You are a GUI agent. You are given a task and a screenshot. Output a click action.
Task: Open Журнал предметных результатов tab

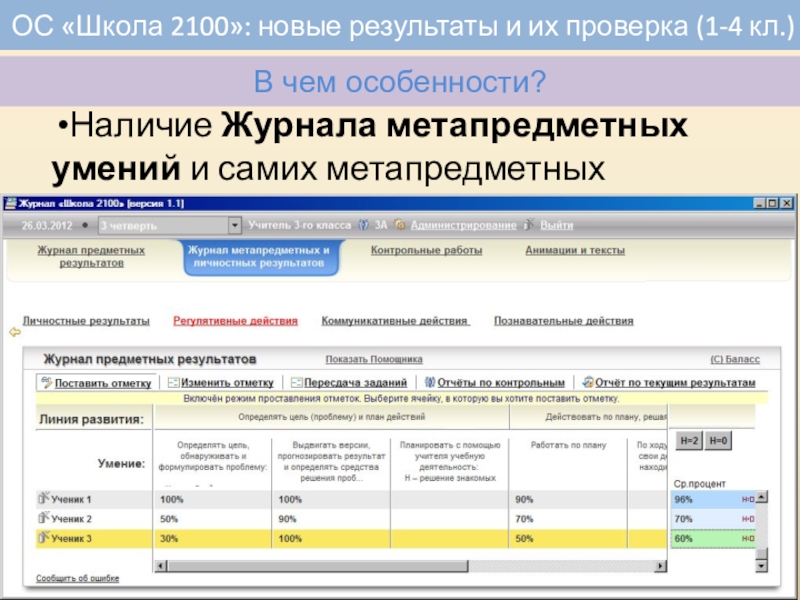pos(91,257)
